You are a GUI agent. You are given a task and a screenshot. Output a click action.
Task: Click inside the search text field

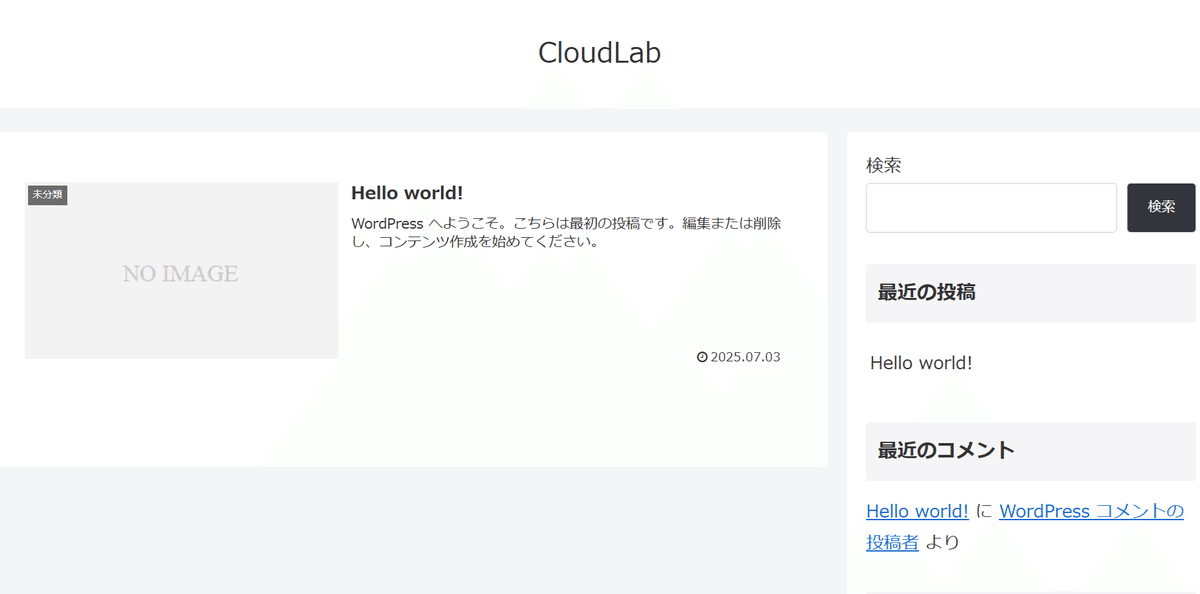[990, 207]
